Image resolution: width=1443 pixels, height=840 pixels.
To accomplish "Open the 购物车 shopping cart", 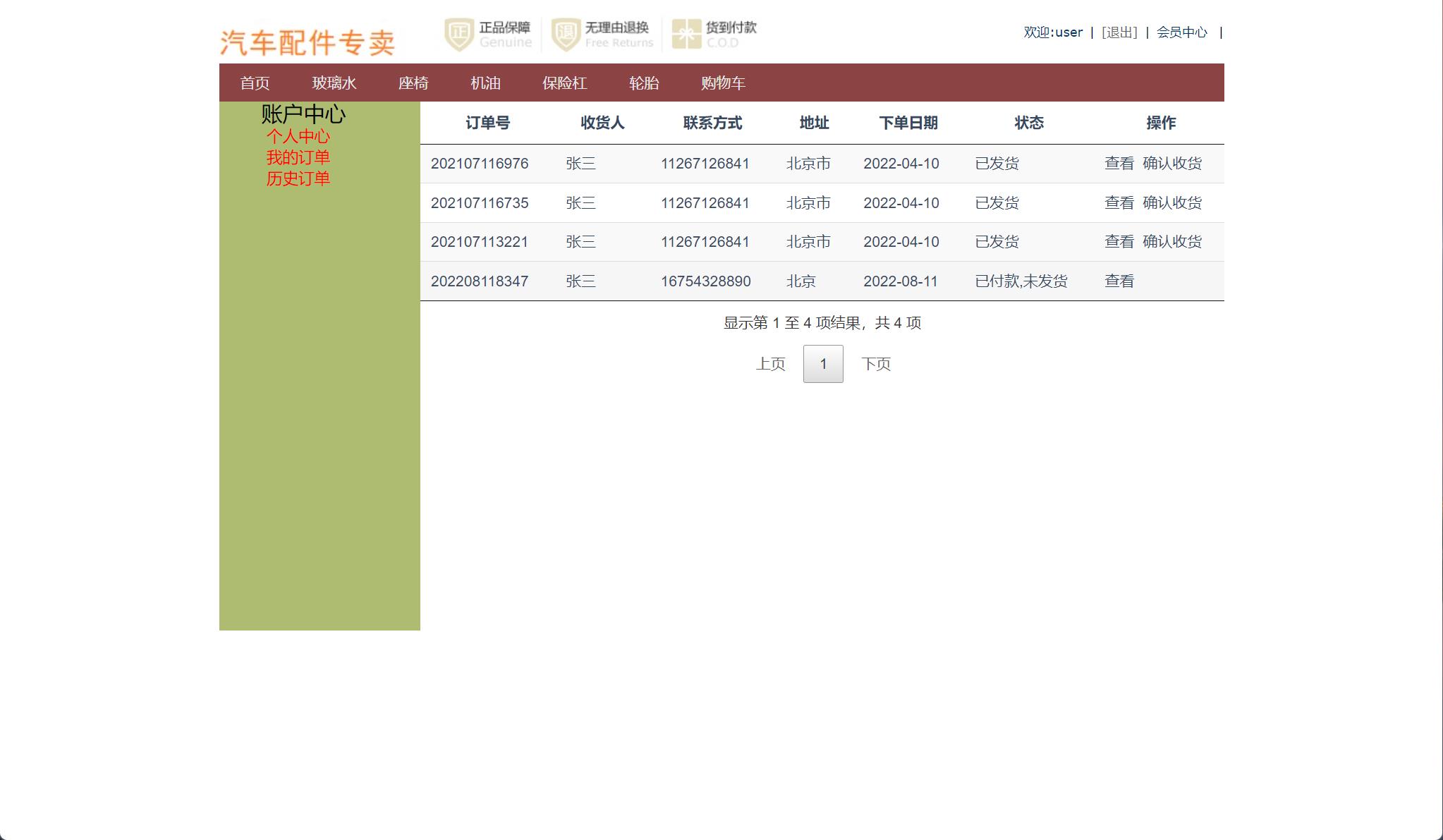I will (x=722, y=83).
